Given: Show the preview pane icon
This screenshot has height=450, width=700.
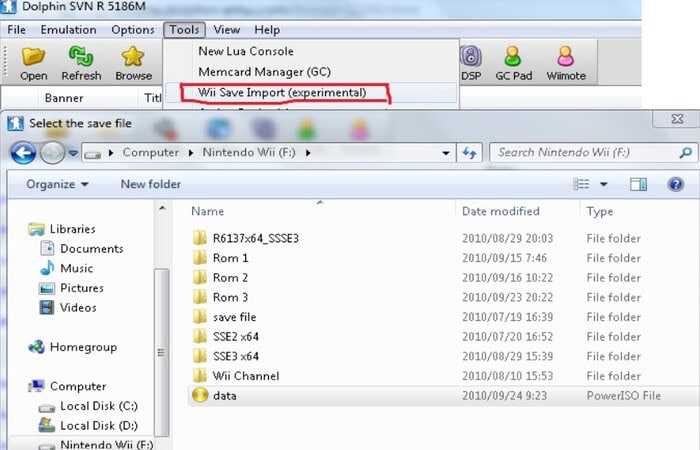Looking at the screenshot, I should (638, 184).
